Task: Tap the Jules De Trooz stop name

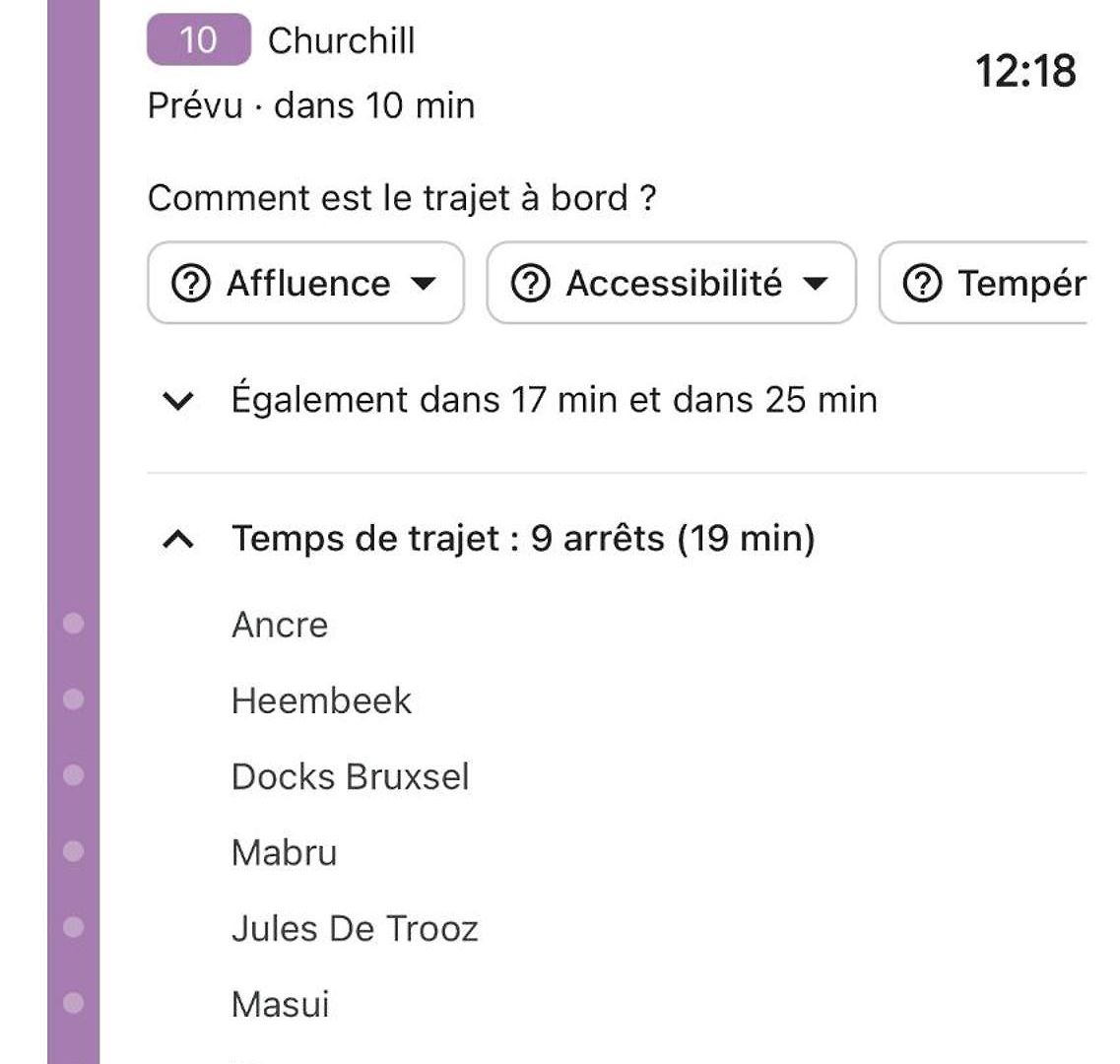Action: (x=355, y=929)
